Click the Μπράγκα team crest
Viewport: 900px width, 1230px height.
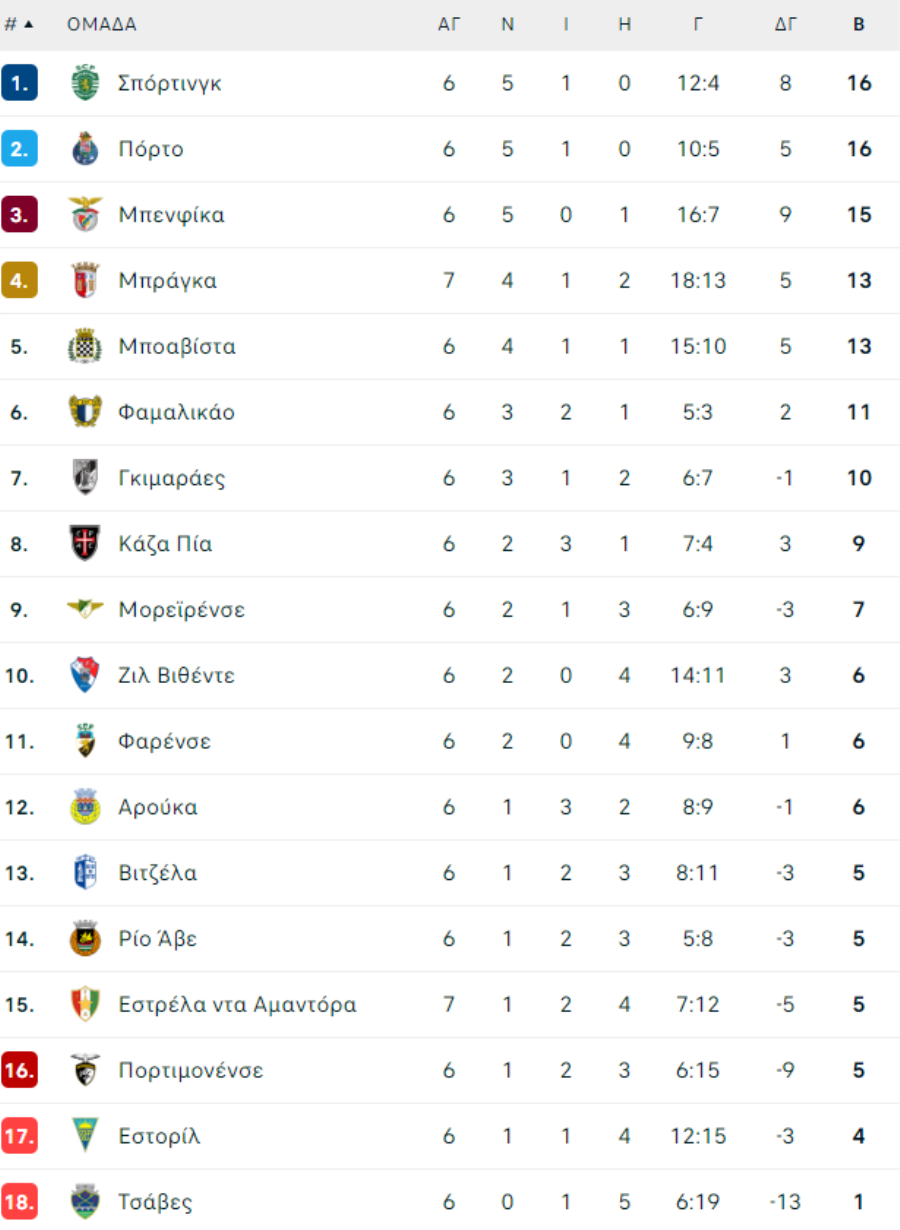(85, 281)
